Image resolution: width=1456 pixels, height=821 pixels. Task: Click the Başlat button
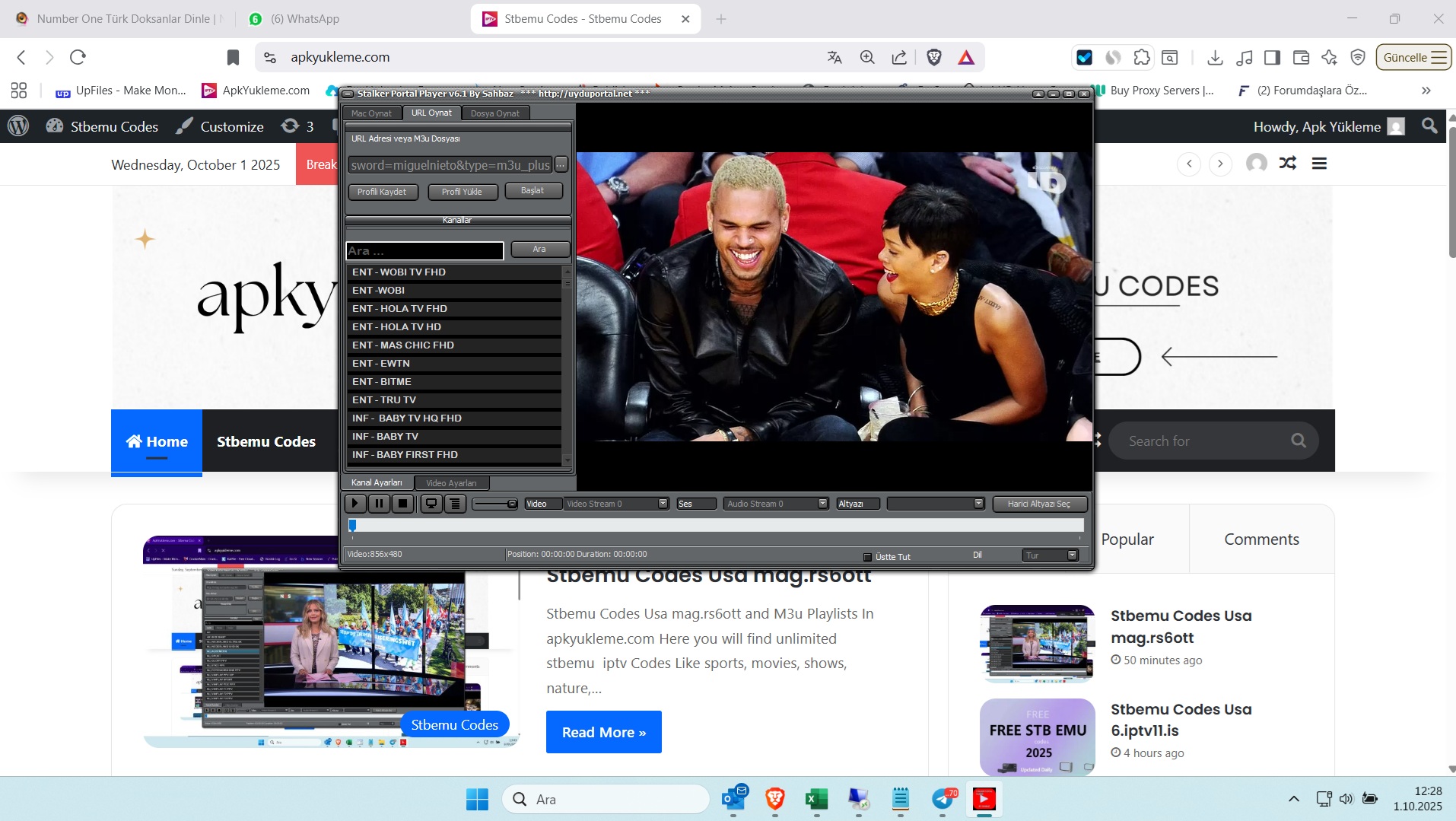tap(532, 191)
